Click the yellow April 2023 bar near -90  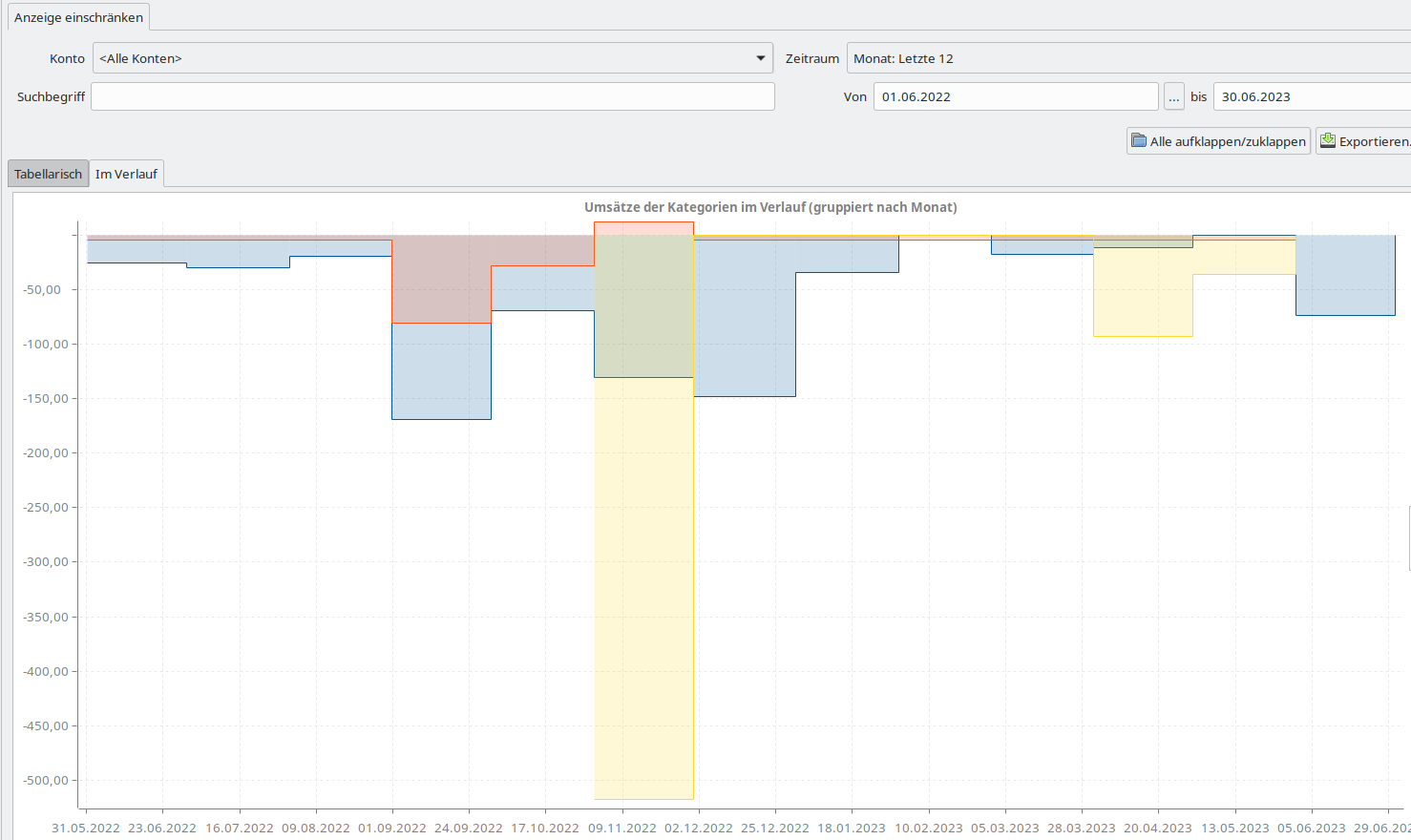(1143, 296)
